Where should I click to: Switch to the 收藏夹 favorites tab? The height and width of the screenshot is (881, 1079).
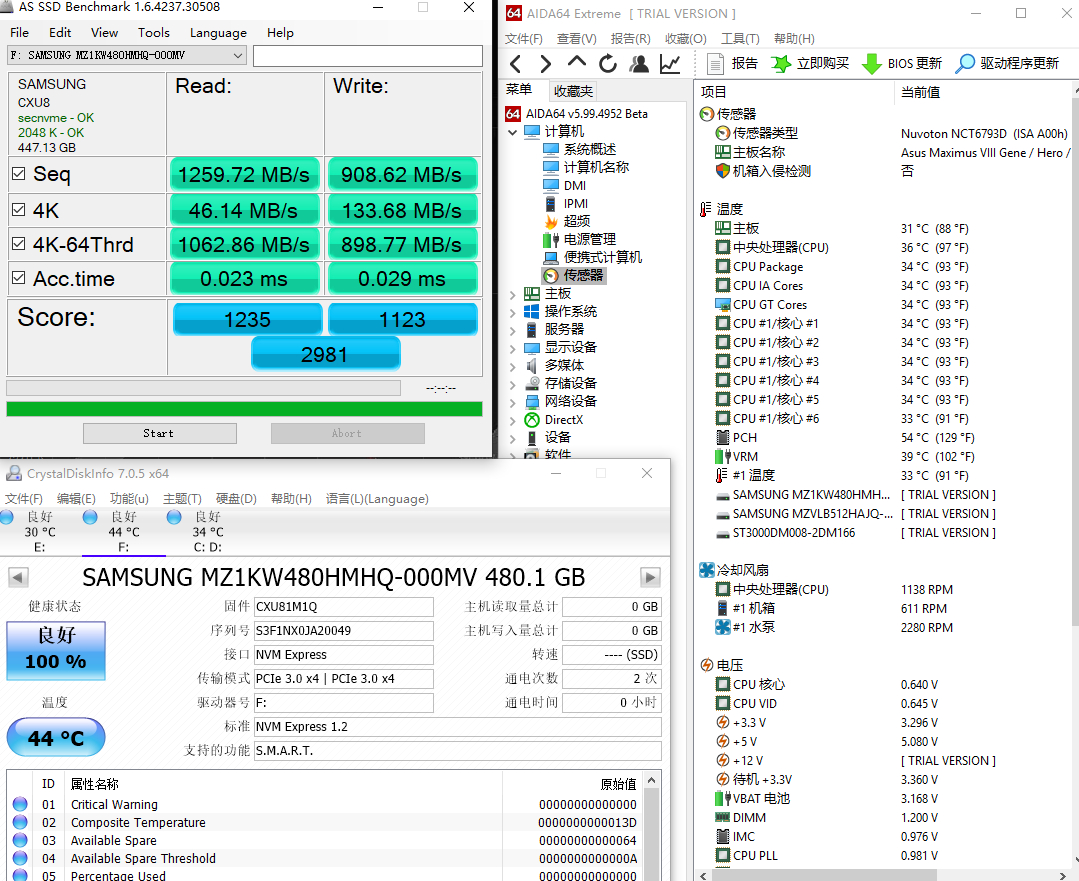(x=573, y=91)
